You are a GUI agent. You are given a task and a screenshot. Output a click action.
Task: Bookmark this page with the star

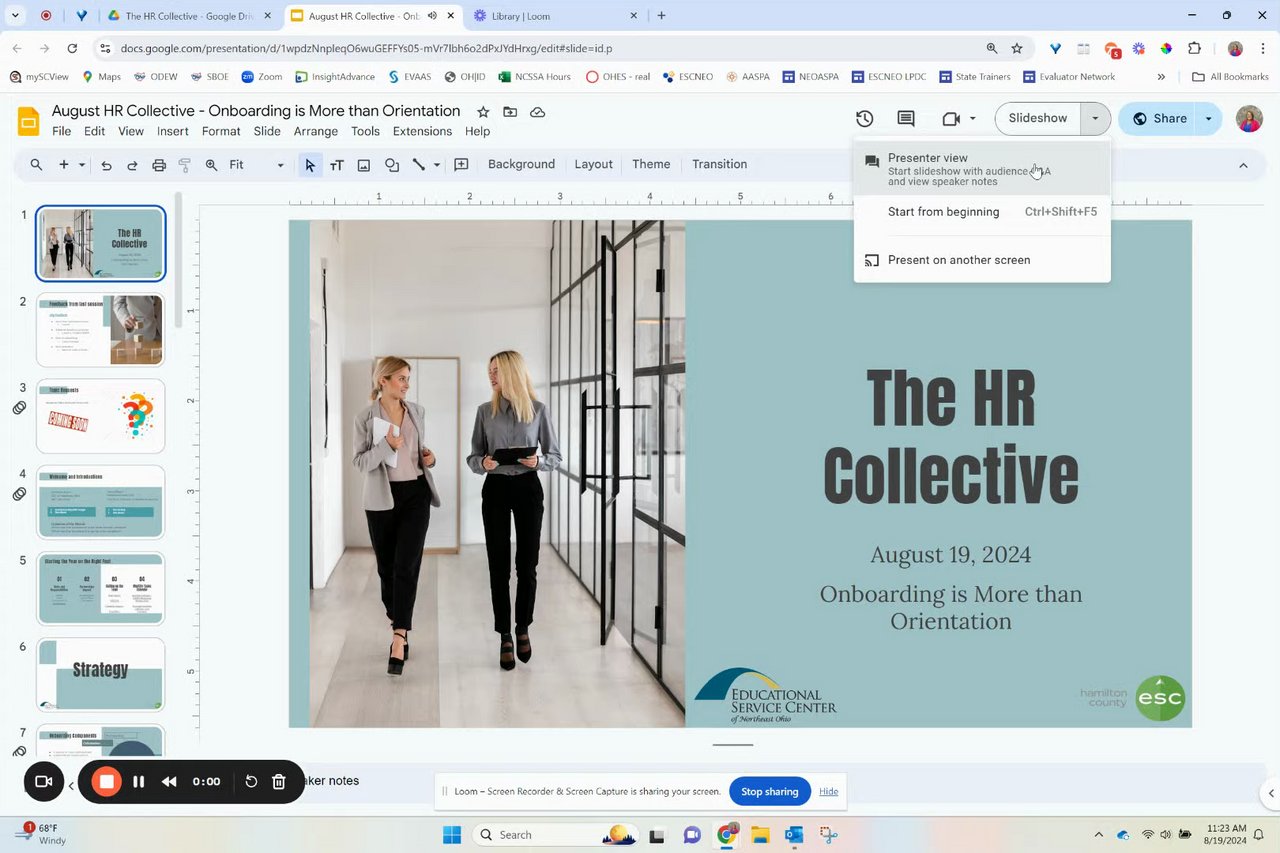click(1017, 48)
